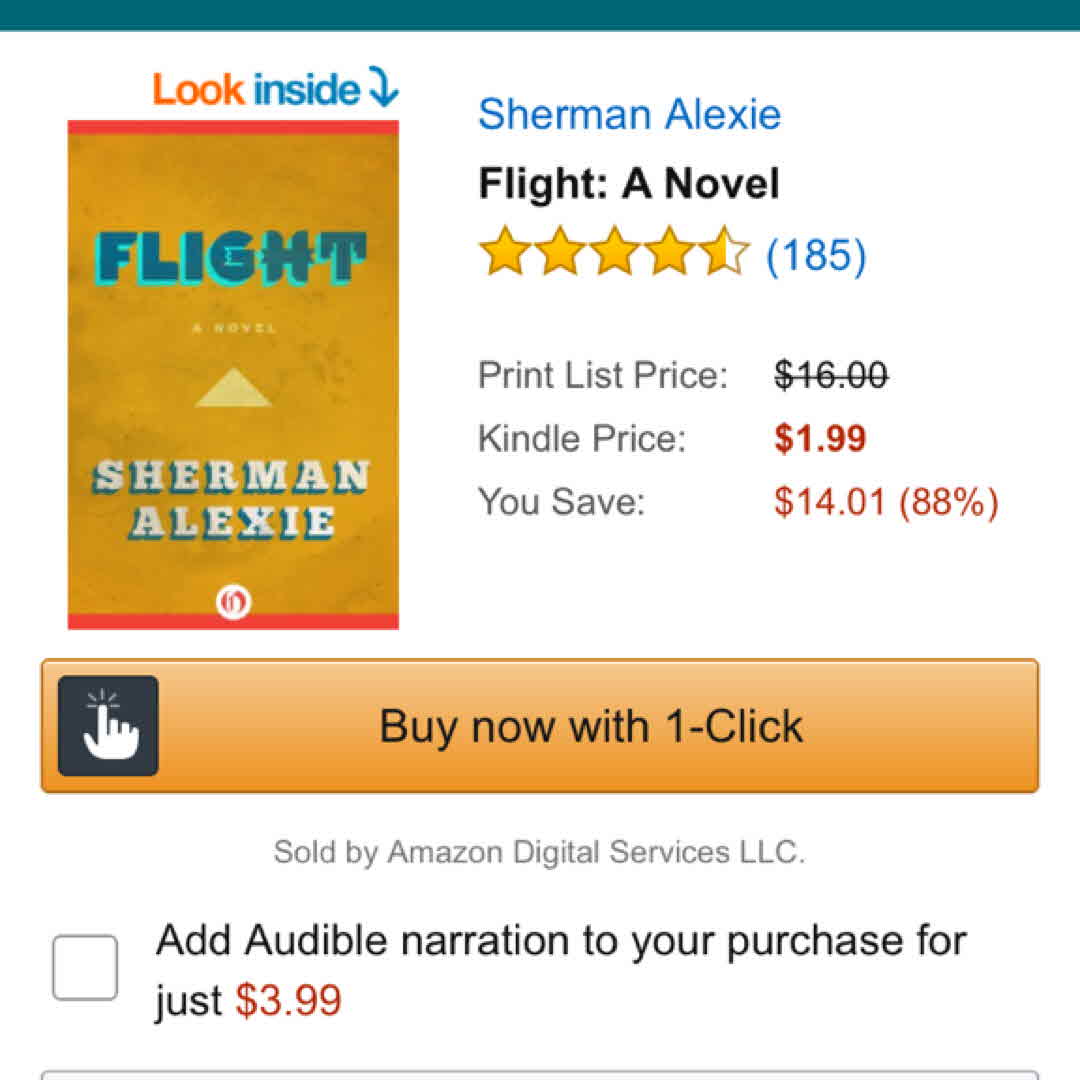Click the $1.99 Kindle price
This screenshot has width=1080, height=1080.
click(820, 439)
